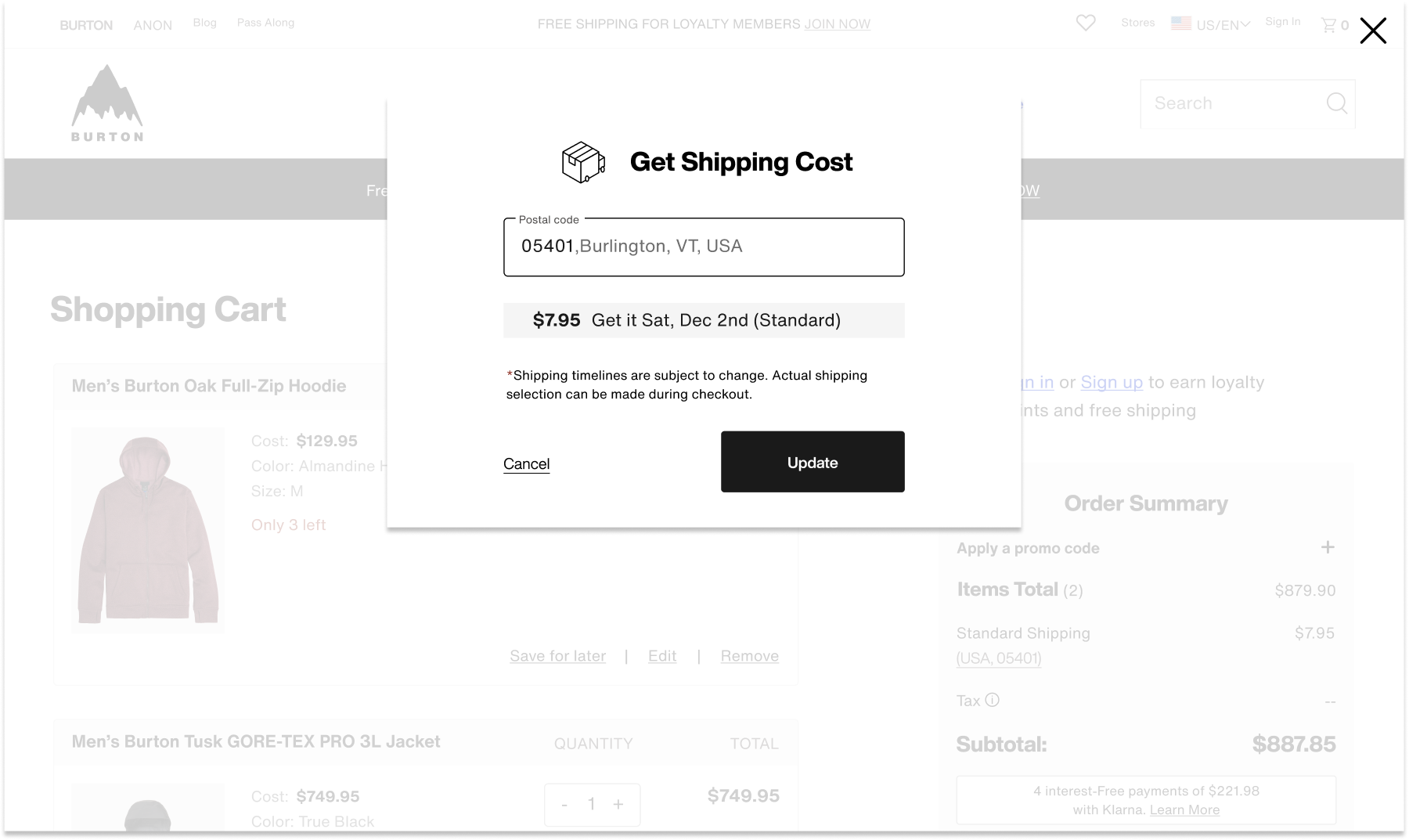Image resolution: width=1409 pixels, height=840 pixels.
Task: Increase jacket quantity with plus button
Action: (618, 804)
